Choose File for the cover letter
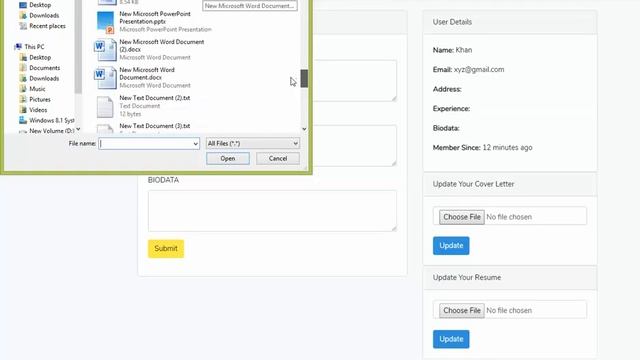Image resolution: width=640 pixels, height=360 pixels. 462,217
